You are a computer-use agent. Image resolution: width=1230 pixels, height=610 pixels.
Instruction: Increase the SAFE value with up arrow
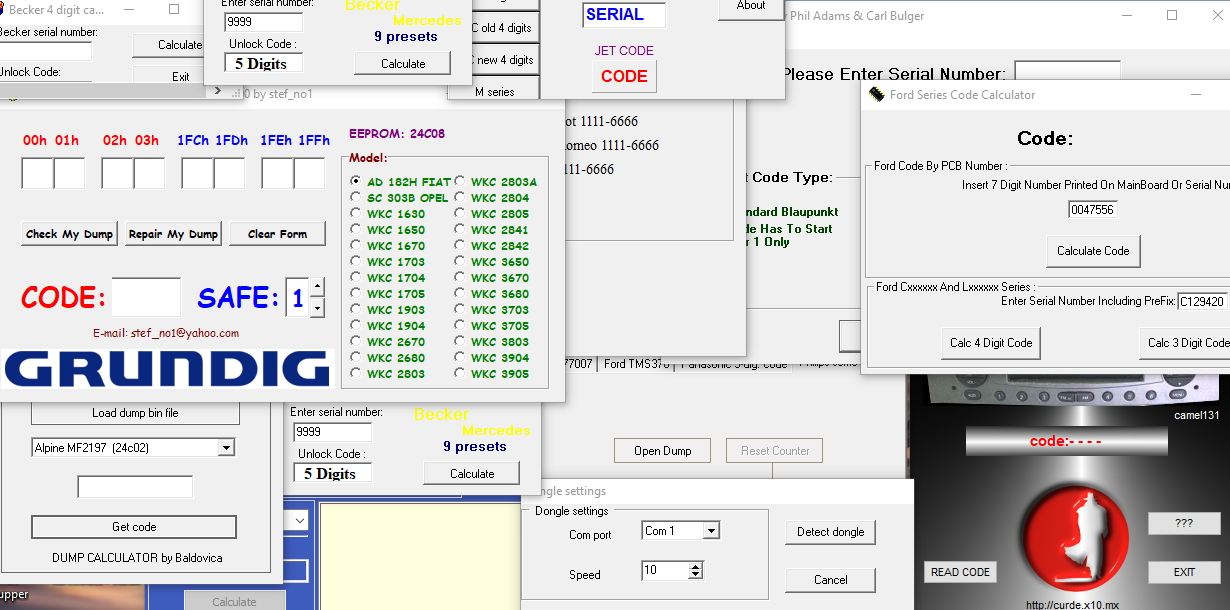point(317,287)
